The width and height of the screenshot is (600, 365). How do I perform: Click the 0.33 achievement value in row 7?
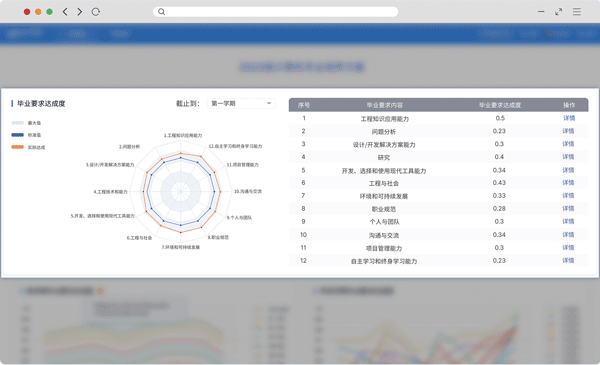499,196
